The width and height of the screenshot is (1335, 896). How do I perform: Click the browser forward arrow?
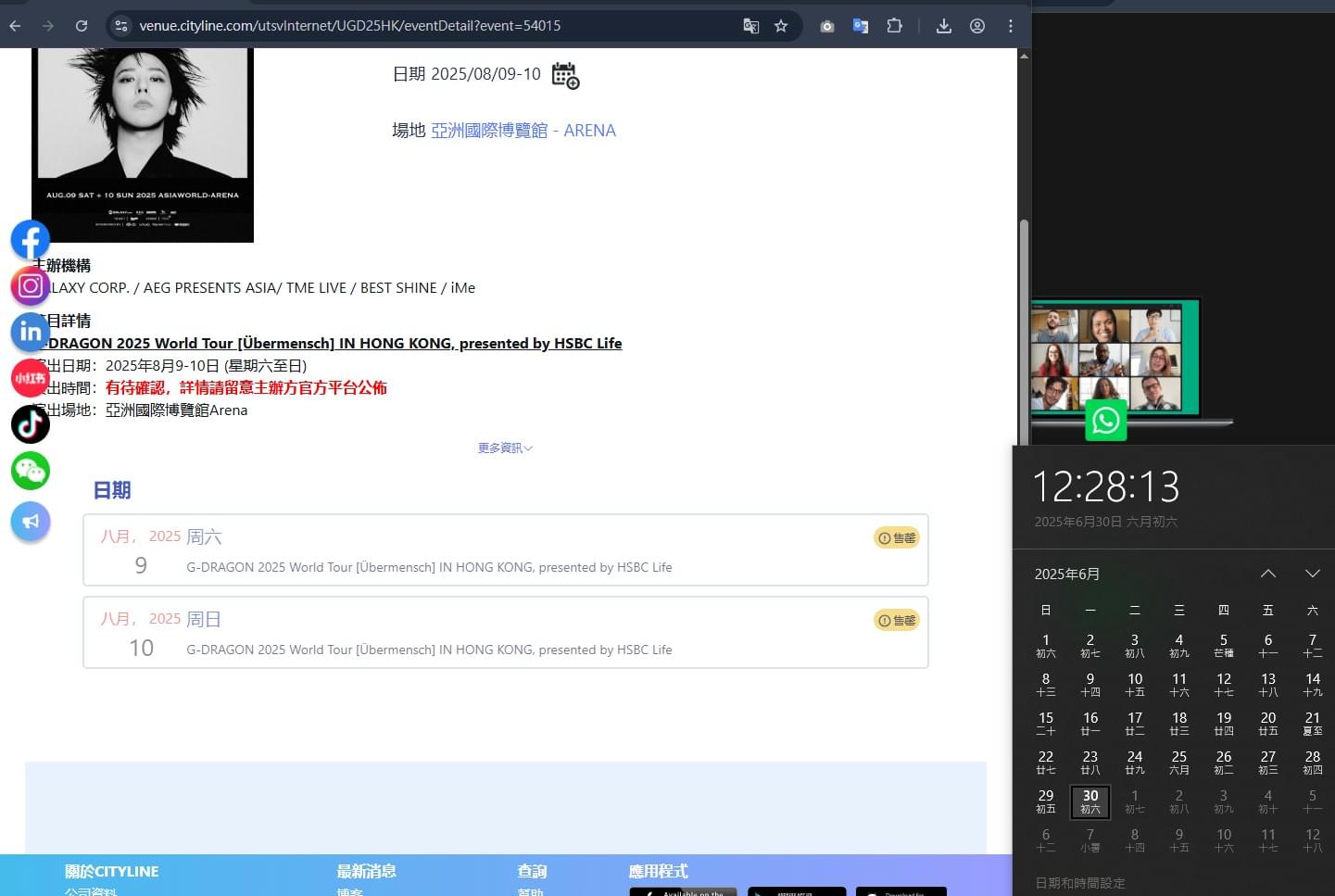point(48,26)
